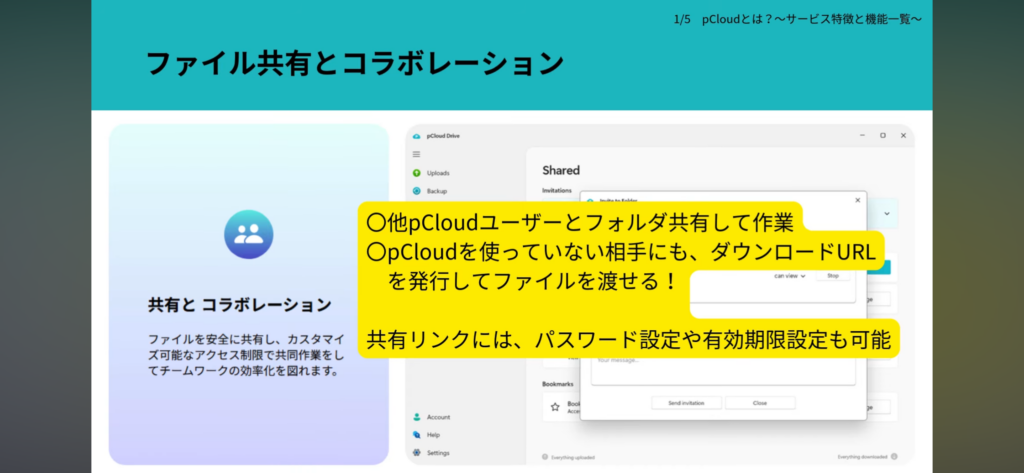Click the star icon under Bookmarks
1024x473 pixels.
pyautogui.click(x=555, y=407)
